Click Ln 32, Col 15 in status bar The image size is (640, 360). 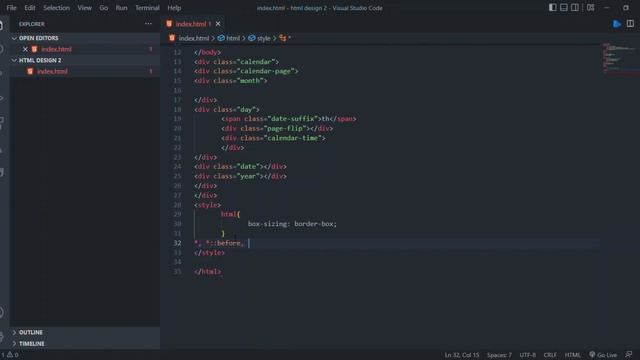462,355
